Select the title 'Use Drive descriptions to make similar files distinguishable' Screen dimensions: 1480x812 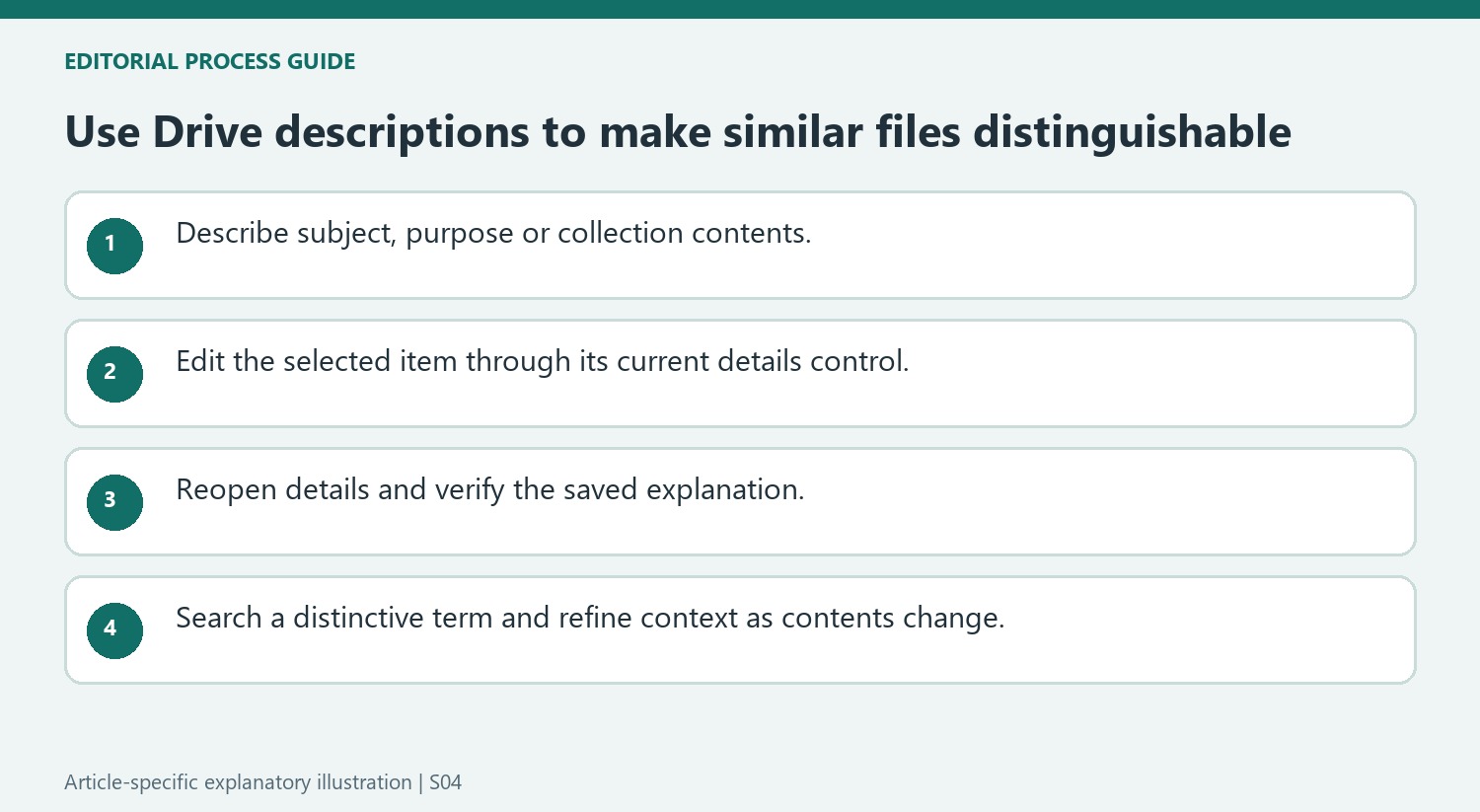coord(678,132)
